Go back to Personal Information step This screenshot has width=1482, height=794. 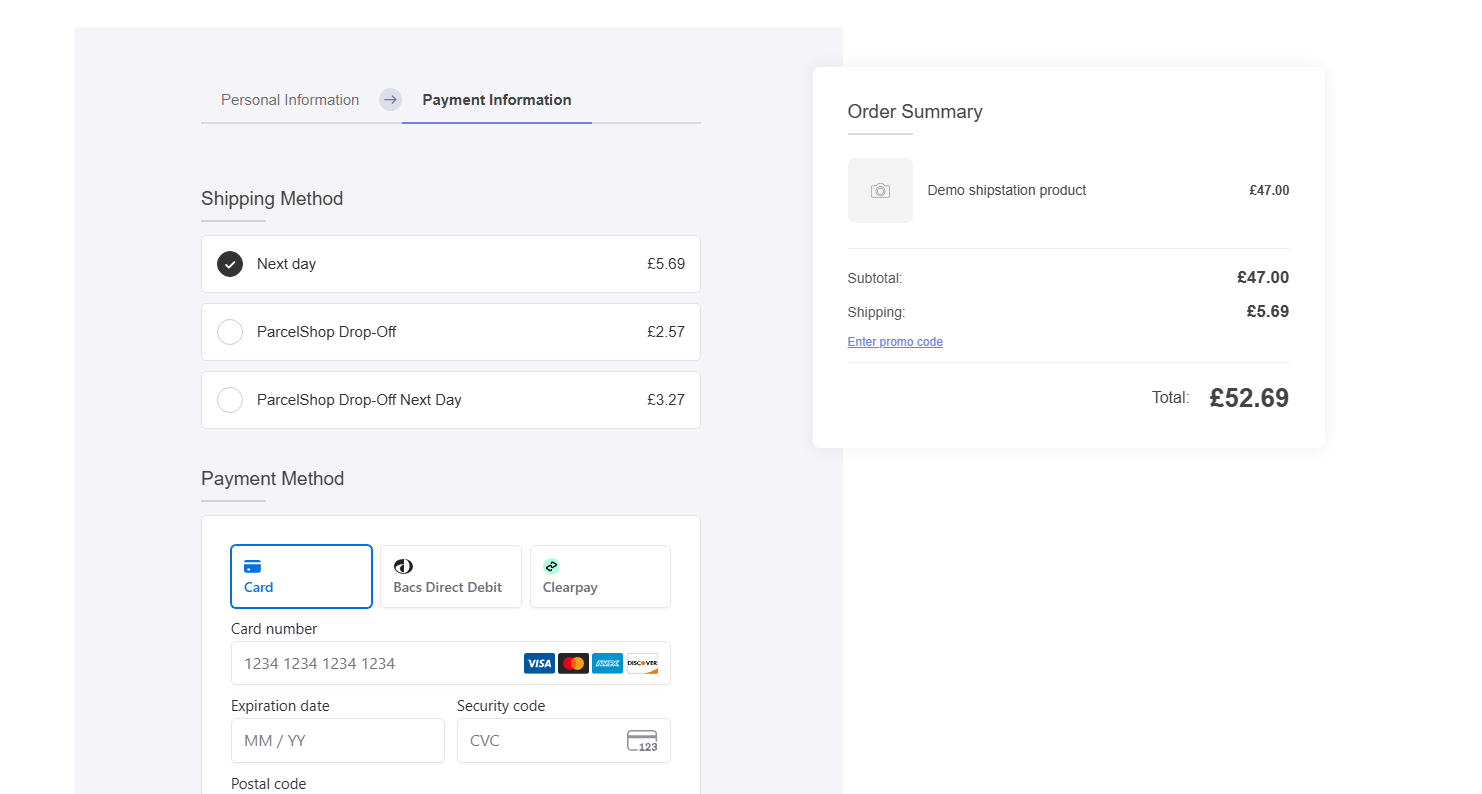click(x=290, y=100)
